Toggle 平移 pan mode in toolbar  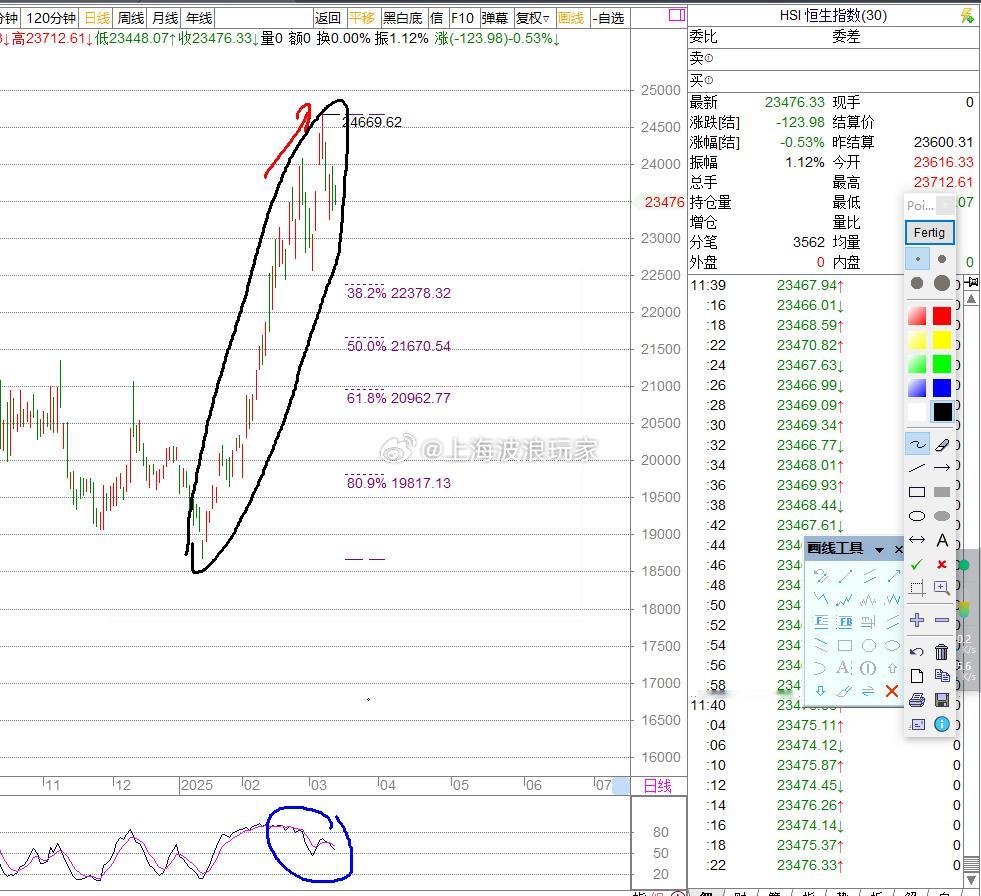(362, 18)
